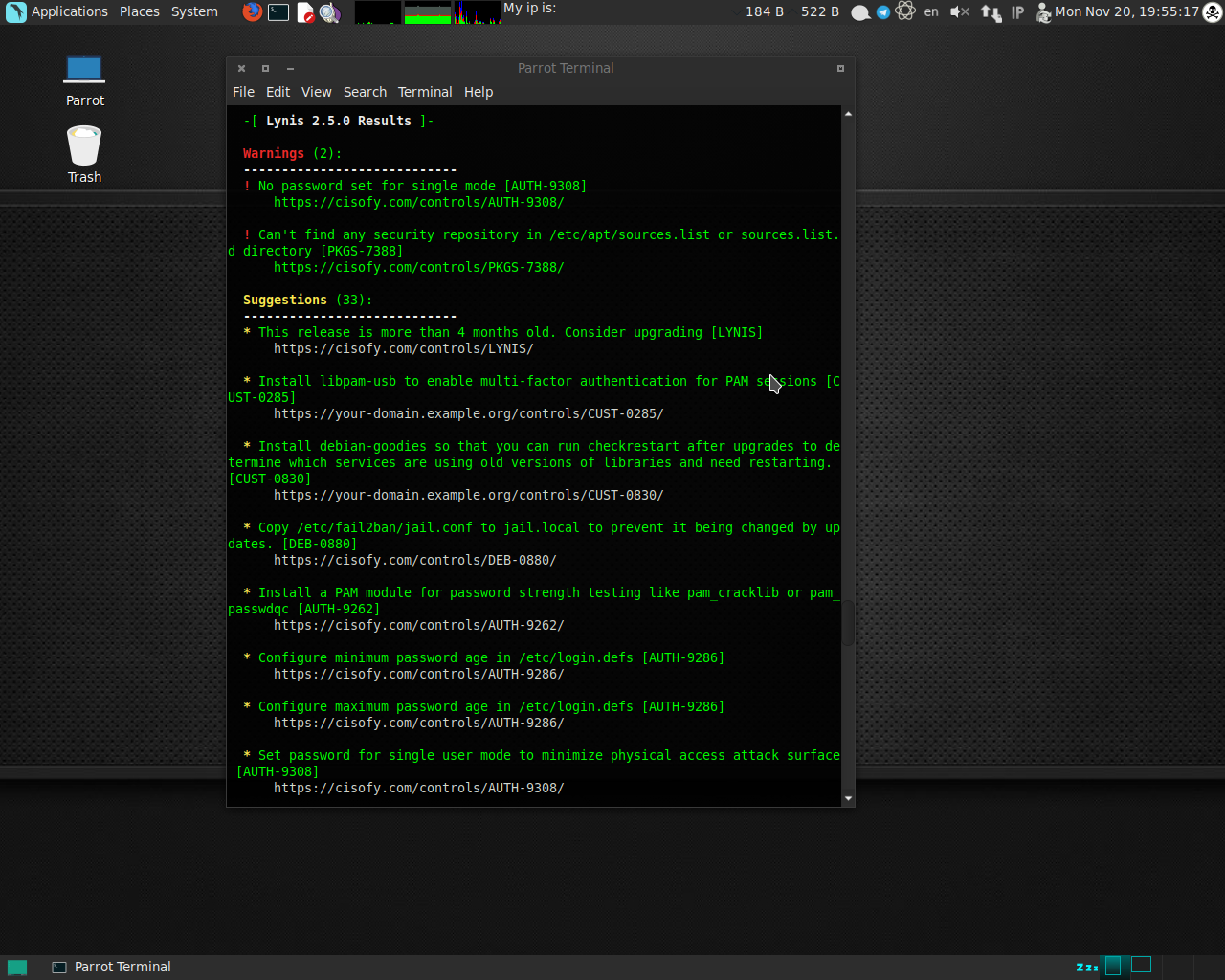The height and width of the screenshot is (980, 1225).
Task: Open the cisofy.com LYNIS upgrade link
Action: coord(403,348)
